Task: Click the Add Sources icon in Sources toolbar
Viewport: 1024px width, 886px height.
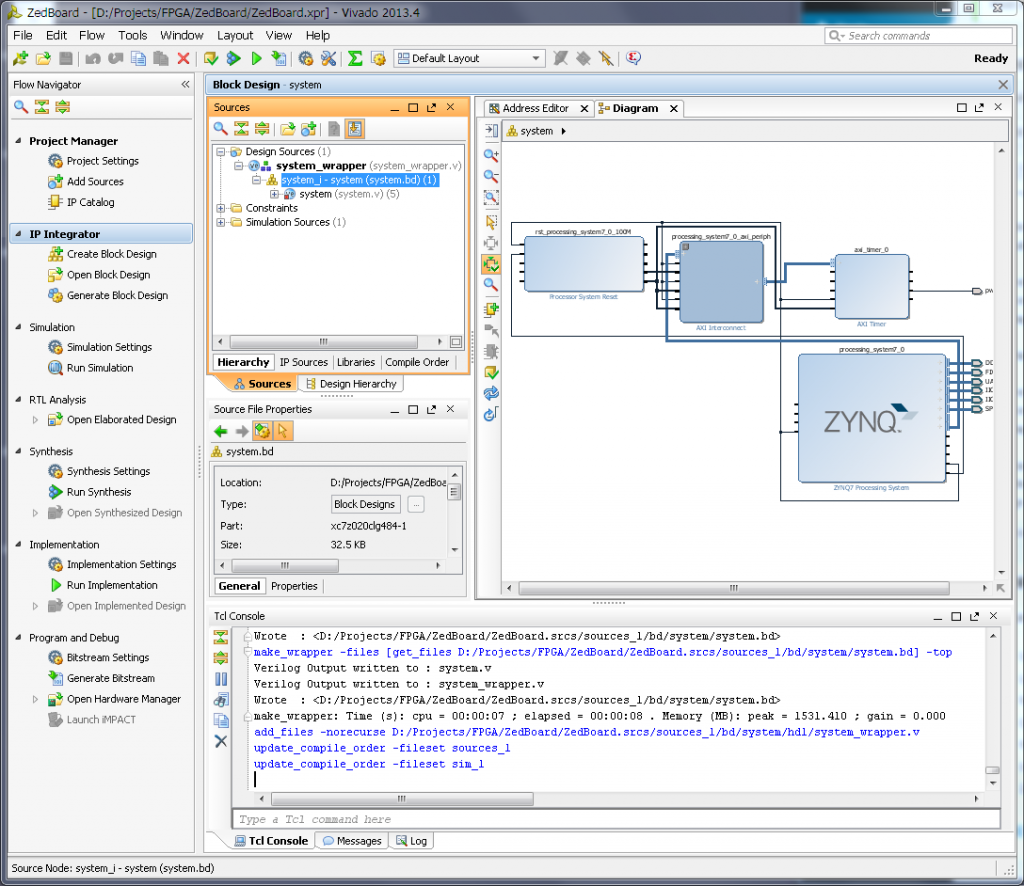Action: click(x=309, y=128)
